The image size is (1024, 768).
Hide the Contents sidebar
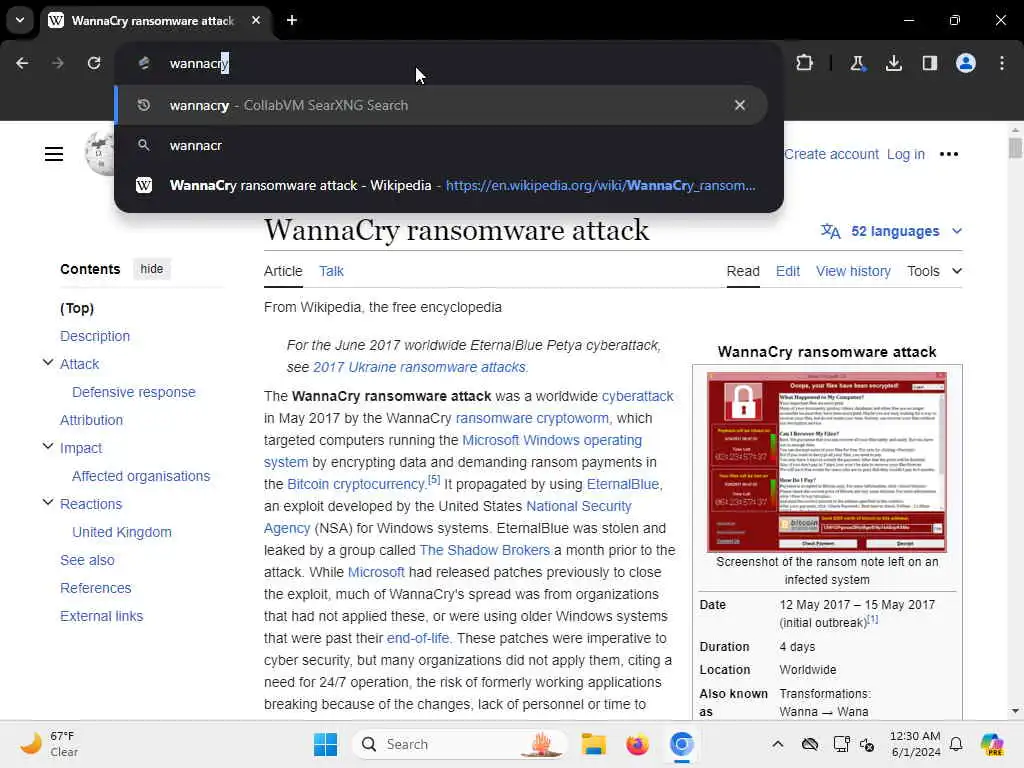[x=152, y=269]
